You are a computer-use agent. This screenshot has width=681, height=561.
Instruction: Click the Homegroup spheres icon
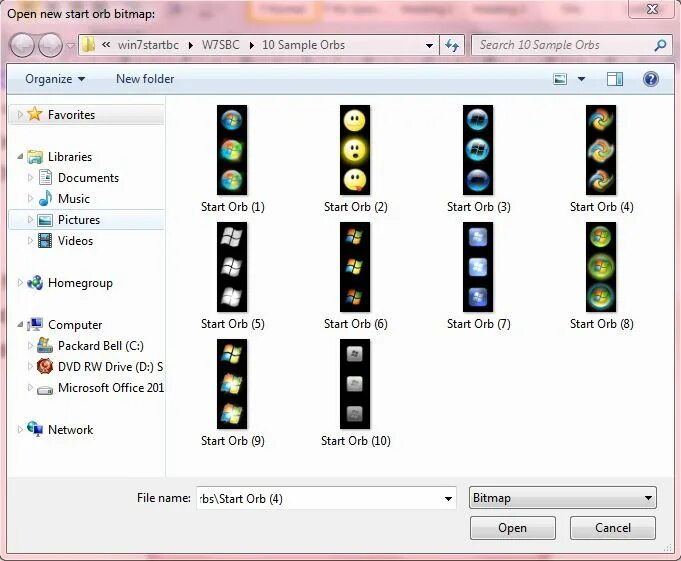point(35,283)
